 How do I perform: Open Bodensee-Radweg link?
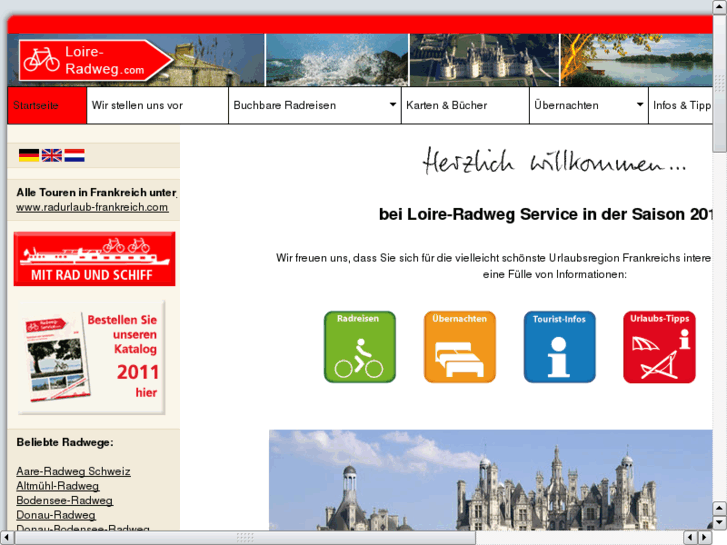tap(64, 500)
